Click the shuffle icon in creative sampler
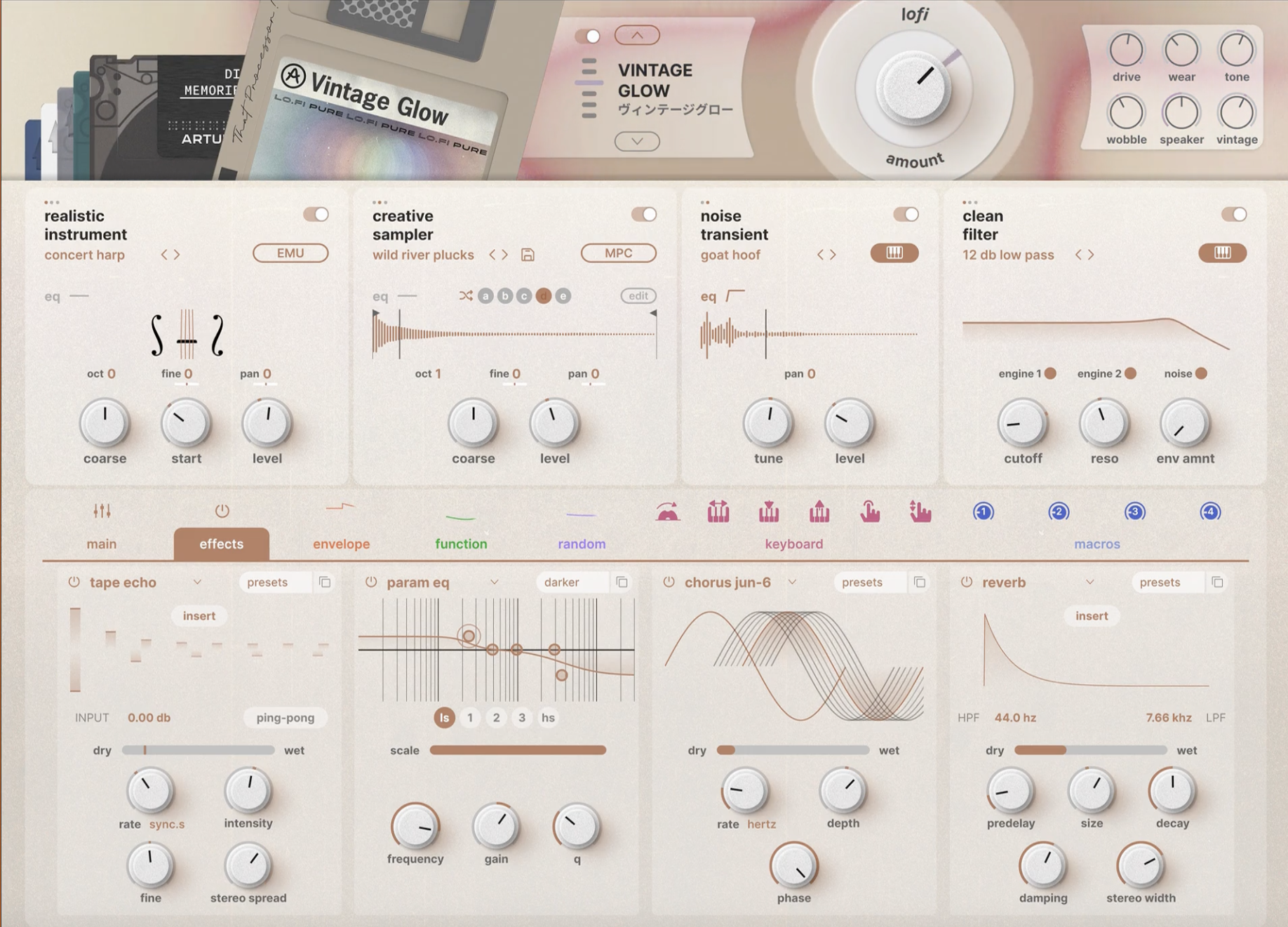 point(466,296)
